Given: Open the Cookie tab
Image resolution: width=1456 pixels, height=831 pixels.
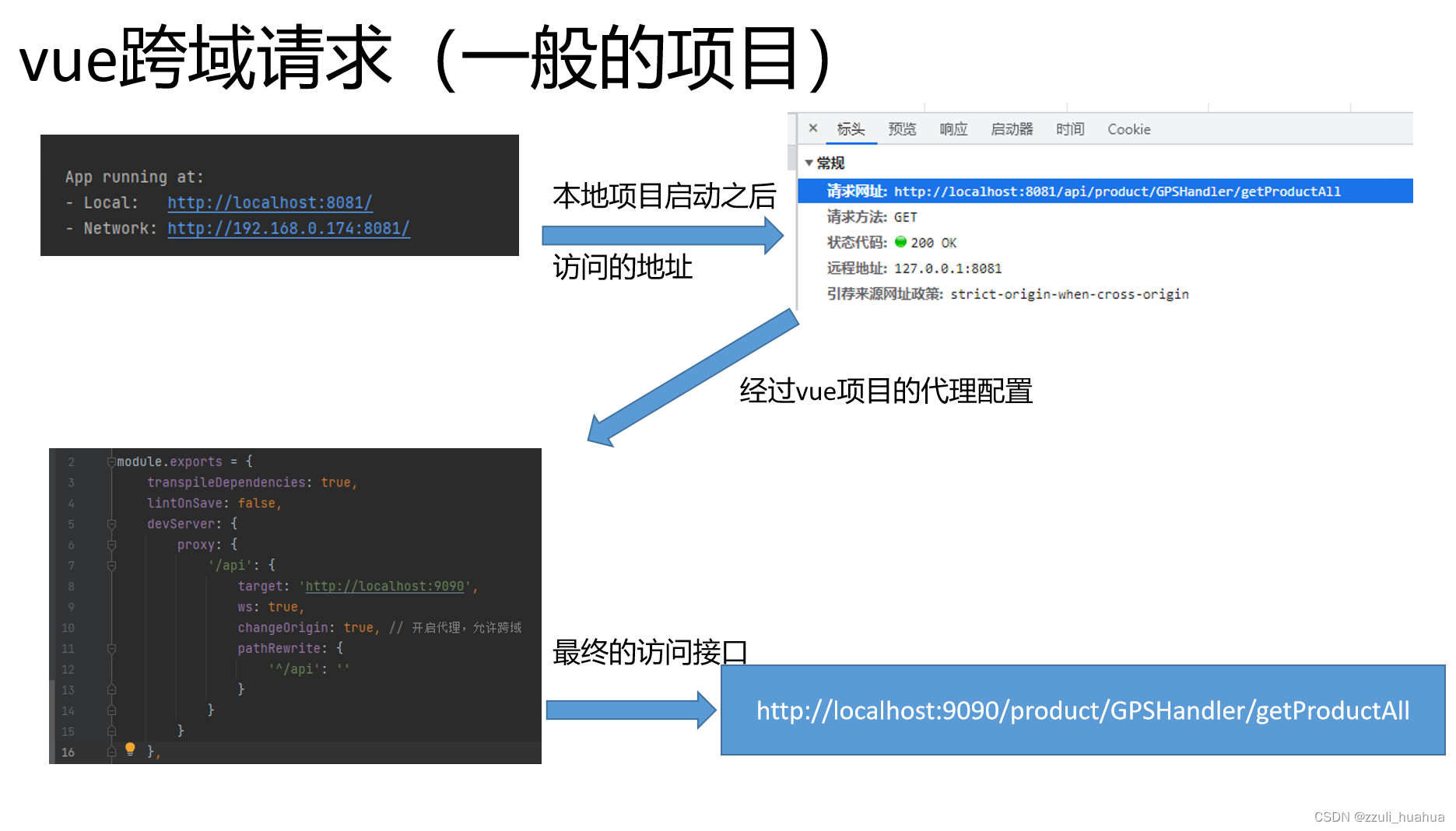Looking at the screenshot, I should 1129,129.
